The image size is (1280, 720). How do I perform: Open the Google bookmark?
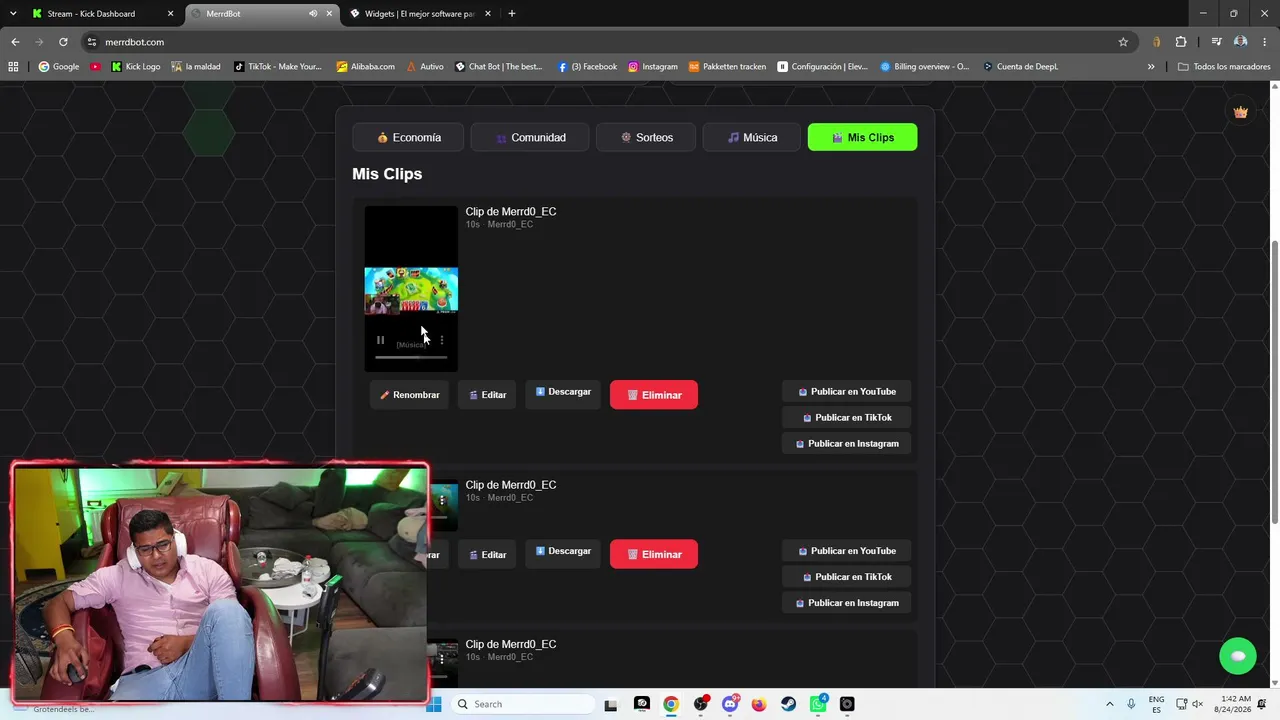tap(58, 67)
